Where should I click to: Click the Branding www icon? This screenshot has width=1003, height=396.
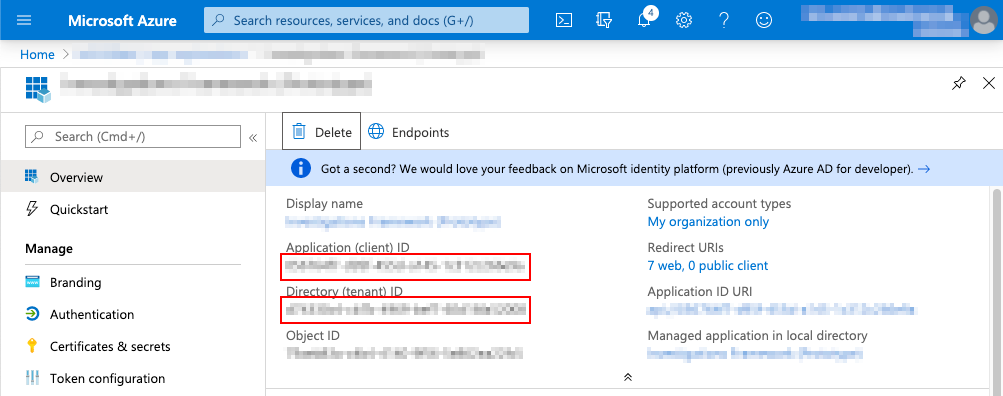click(x=32, y=282)
